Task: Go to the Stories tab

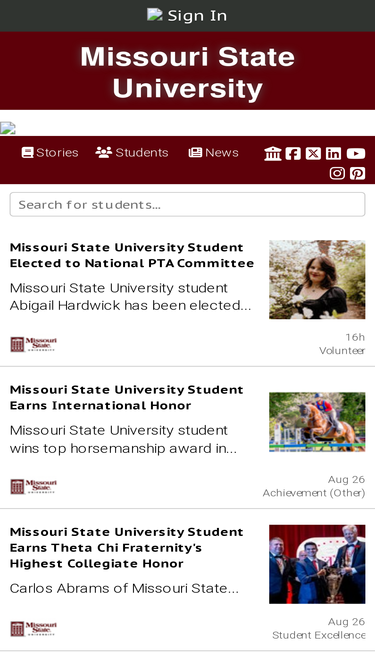Action: (50, 152)
